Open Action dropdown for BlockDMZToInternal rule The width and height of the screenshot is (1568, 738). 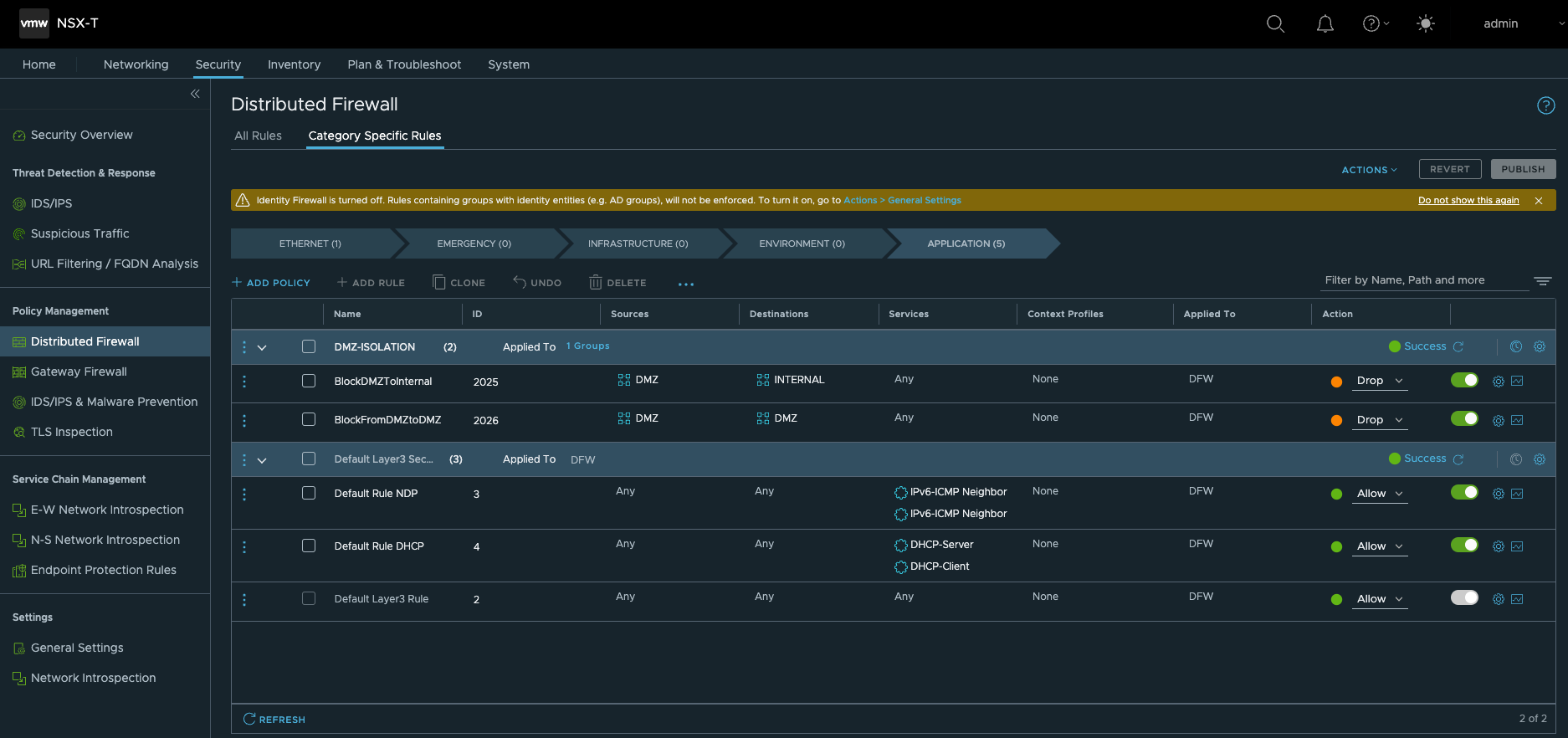point(1380,381)
